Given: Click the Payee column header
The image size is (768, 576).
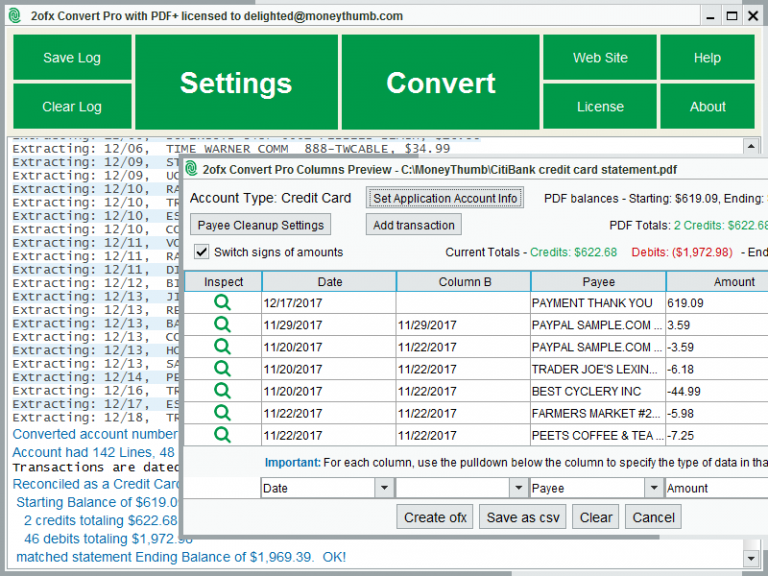Looking at the screenshot, I should (x=598, y=282).
